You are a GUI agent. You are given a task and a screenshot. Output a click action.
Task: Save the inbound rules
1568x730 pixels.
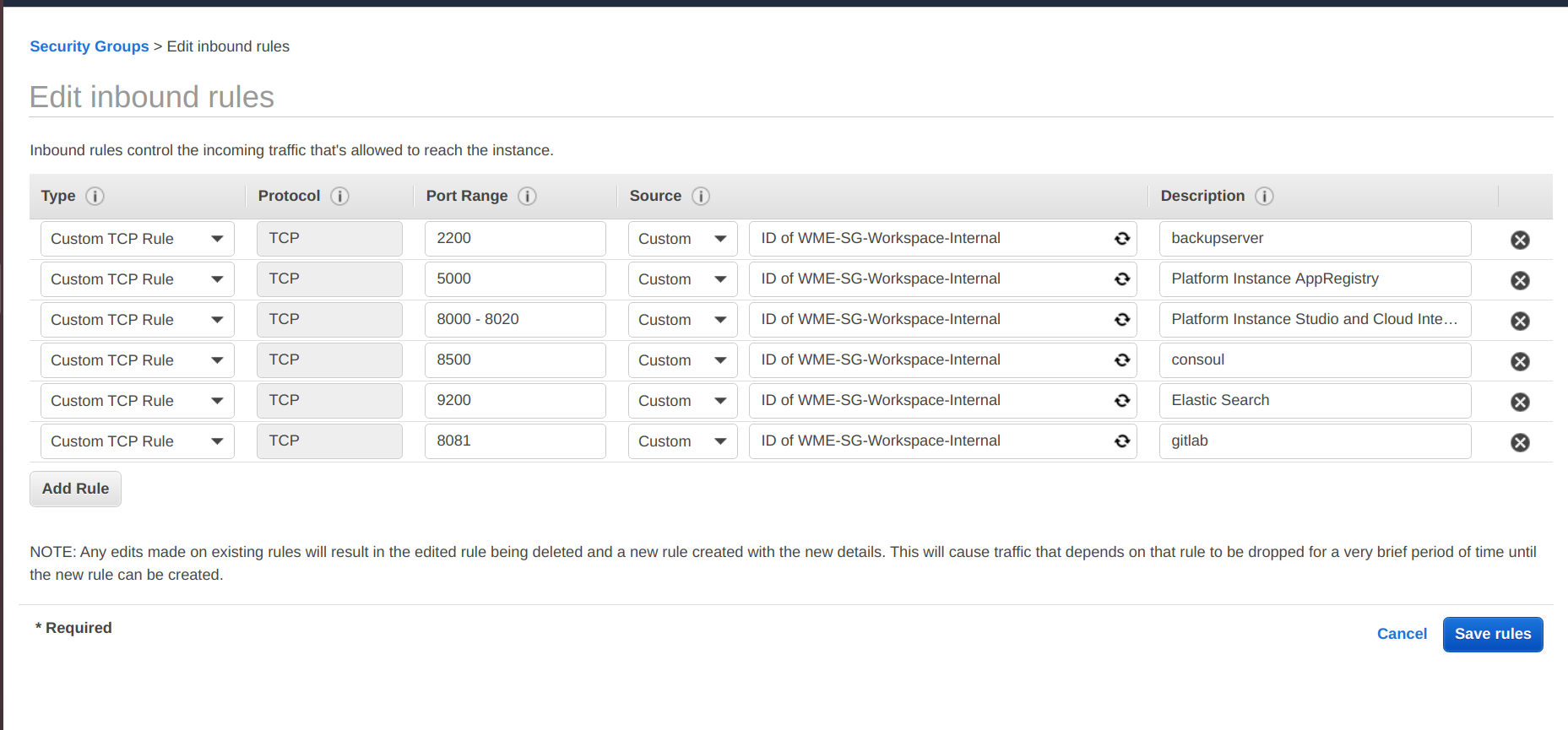[x=1492, y=634]
